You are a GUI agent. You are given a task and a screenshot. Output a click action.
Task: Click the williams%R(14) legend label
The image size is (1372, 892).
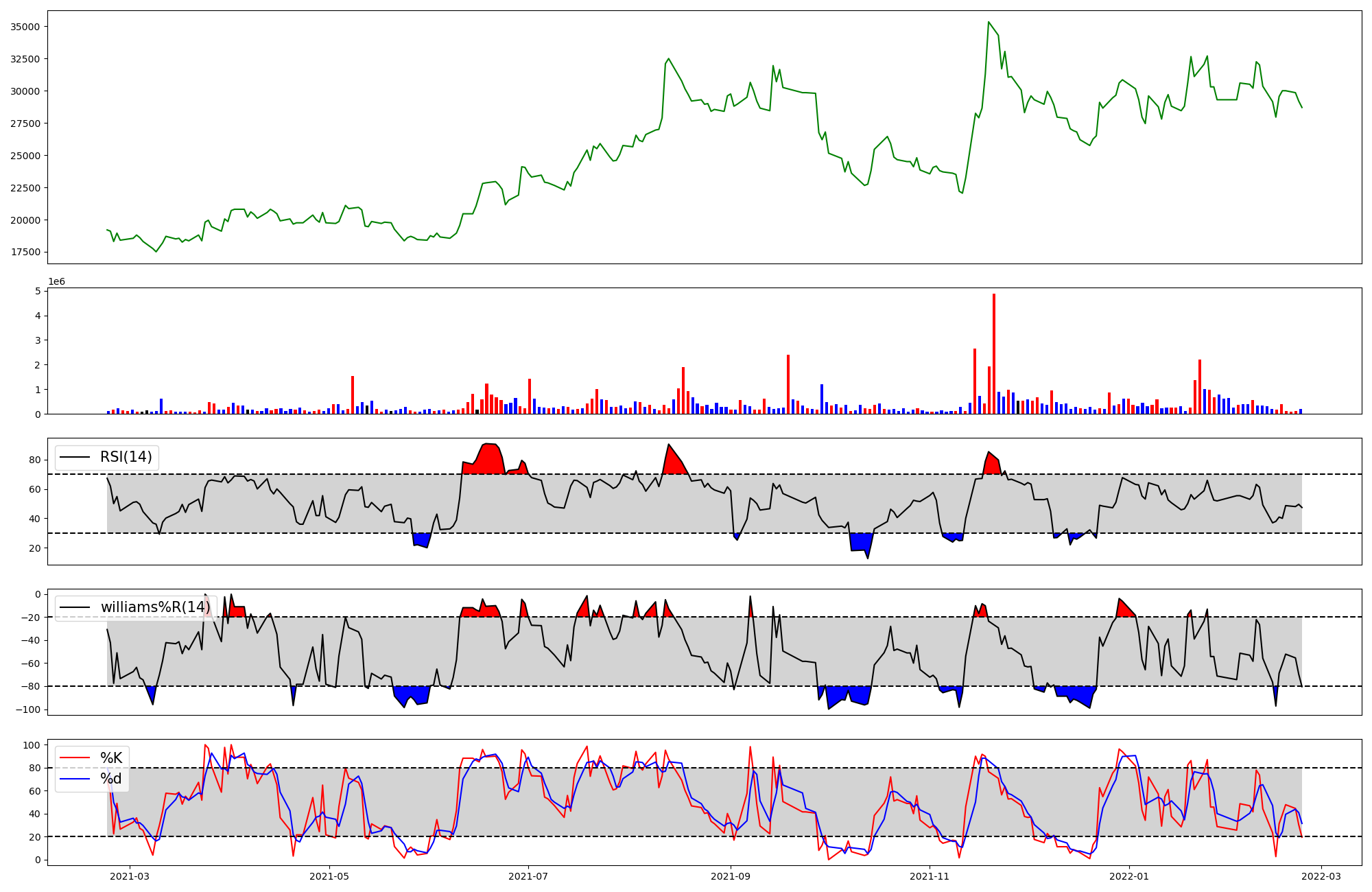(156, 607)
